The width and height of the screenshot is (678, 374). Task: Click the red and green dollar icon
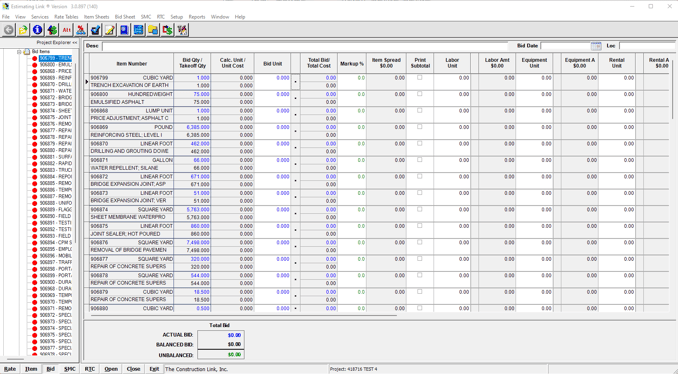[x=167, y=30]
